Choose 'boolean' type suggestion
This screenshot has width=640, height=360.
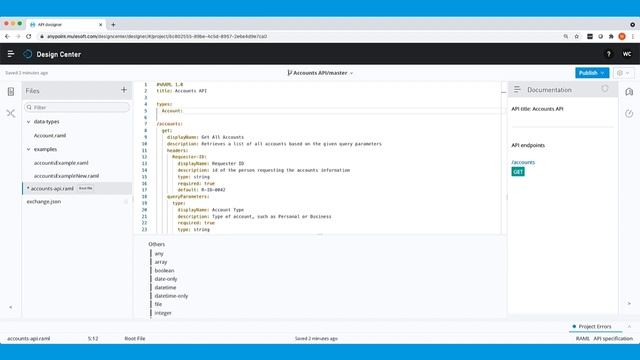click(164, 271)
